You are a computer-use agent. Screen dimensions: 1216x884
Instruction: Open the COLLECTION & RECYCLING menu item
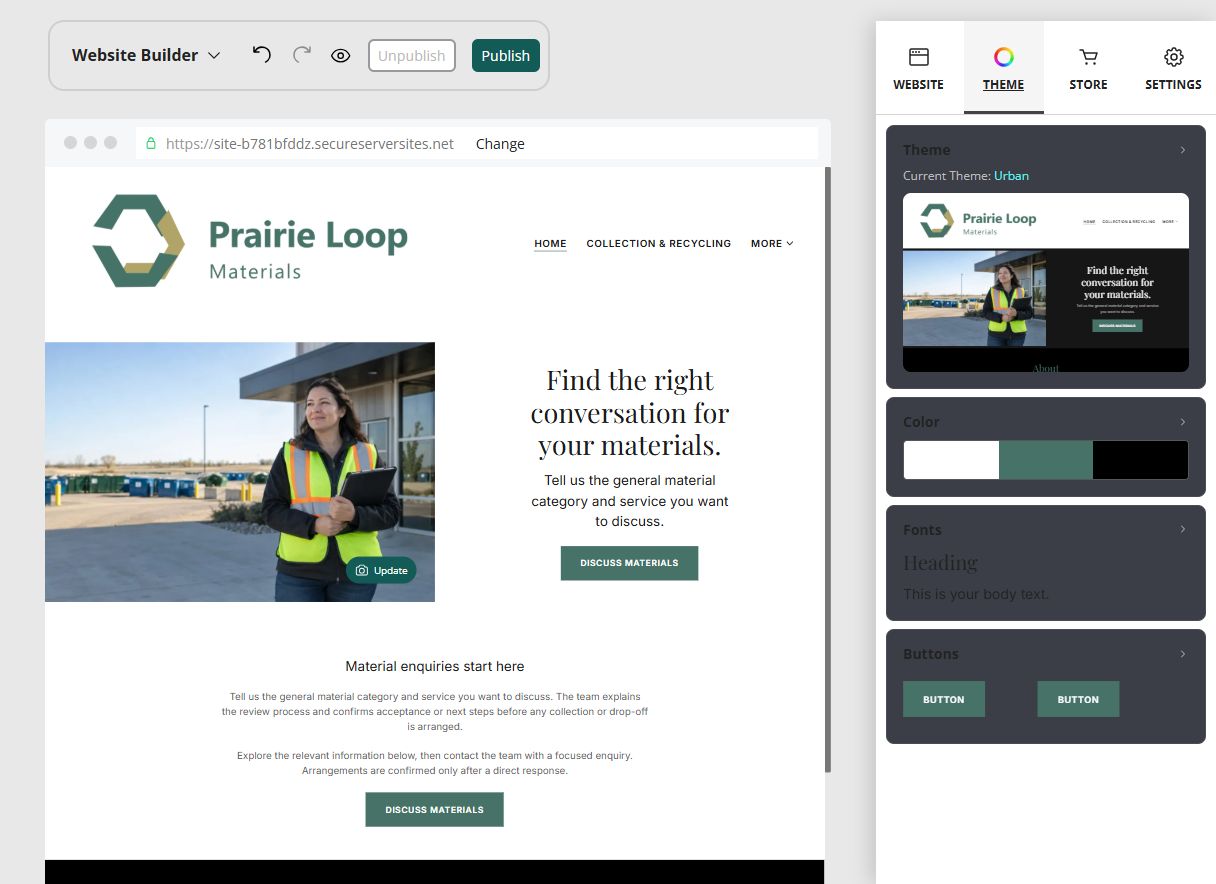pyautogui.click(x=659, y=243)
